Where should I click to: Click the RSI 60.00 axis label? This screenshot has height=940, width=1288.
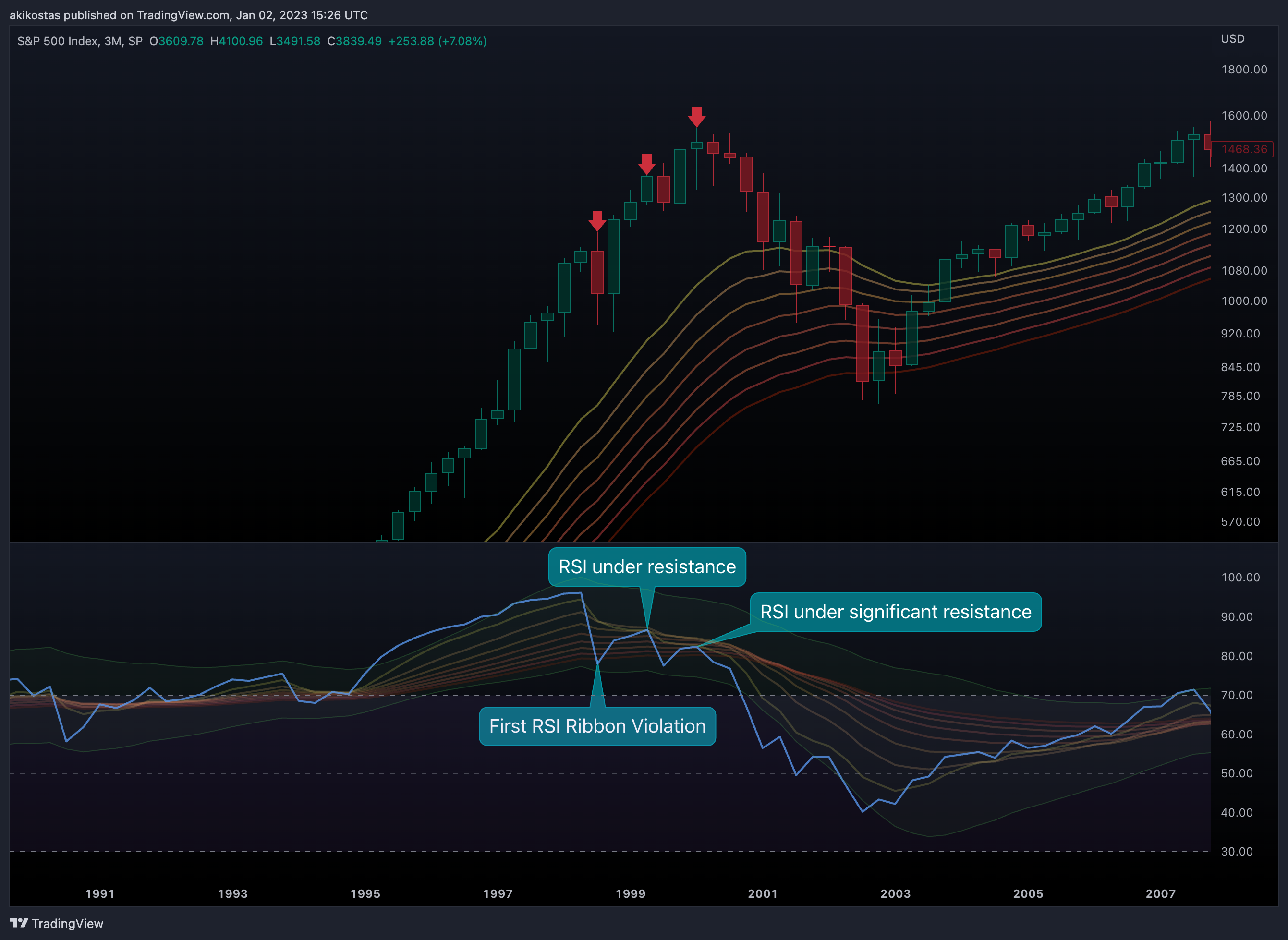1237,734
